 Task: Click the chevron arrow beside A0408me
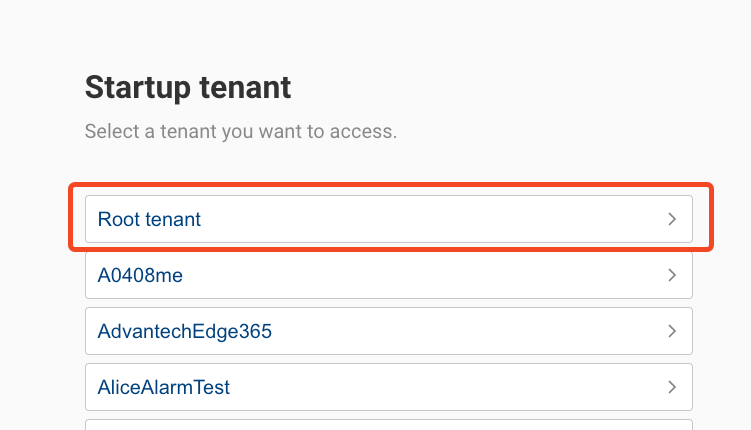672,275
